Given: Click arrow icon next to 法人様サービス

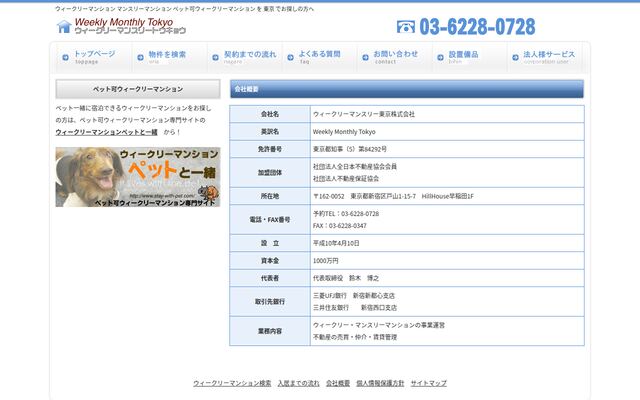Looking at the screenshot, I should 516,58.
